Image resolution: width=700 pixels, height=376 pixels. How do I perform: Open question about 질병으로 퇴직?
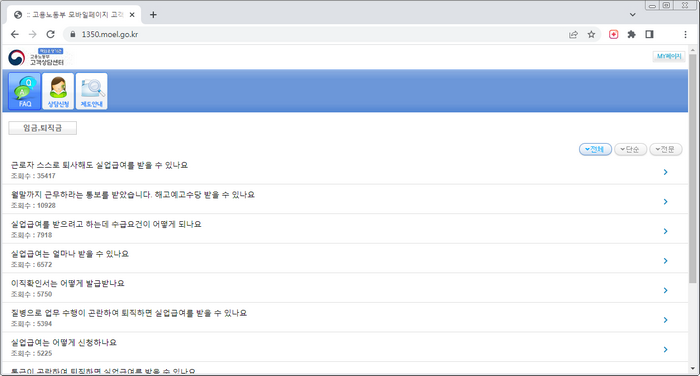tap(129, 313)
